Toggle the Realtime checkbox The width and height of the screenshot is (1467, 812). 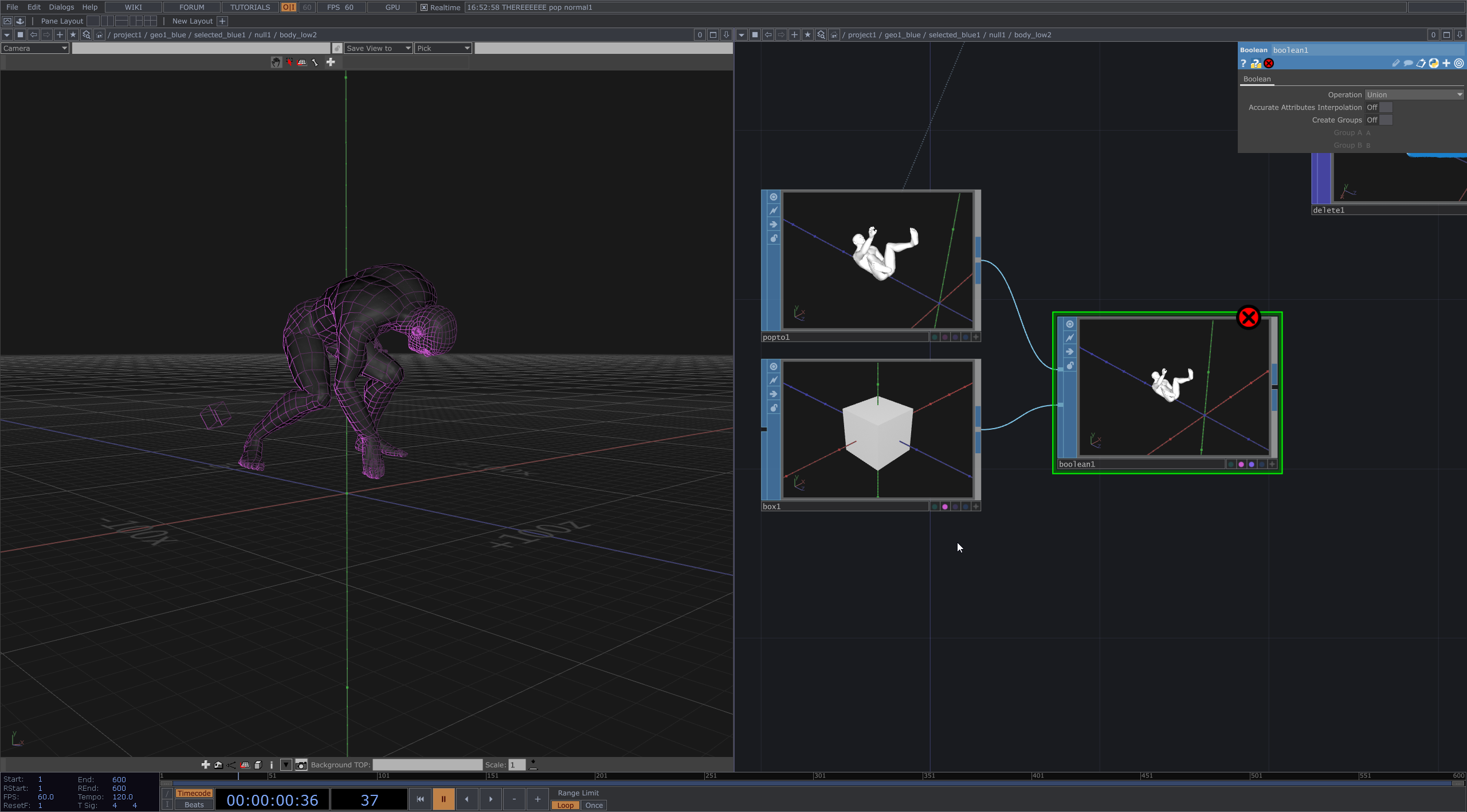424,7
